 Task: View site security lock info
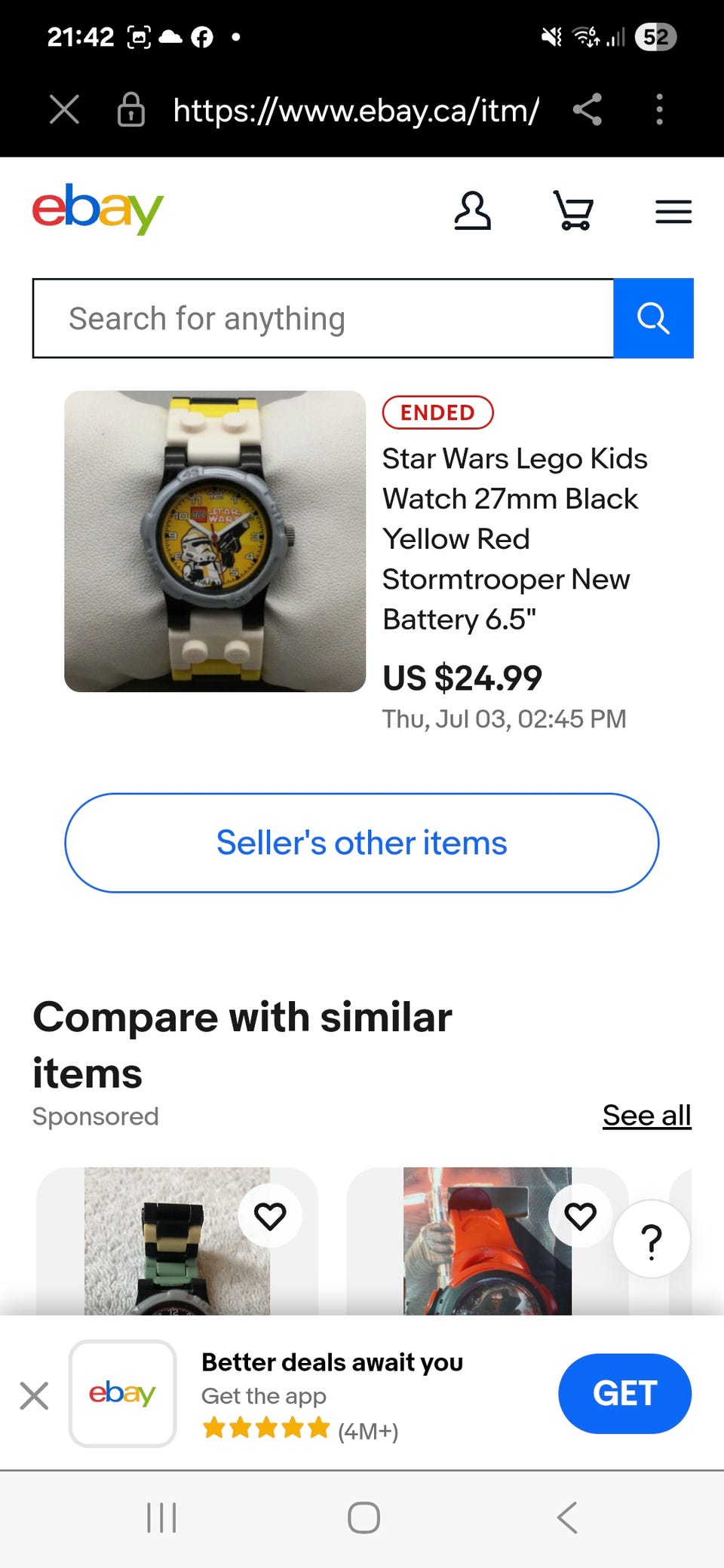pyautogui.click(x=131, y=110)
